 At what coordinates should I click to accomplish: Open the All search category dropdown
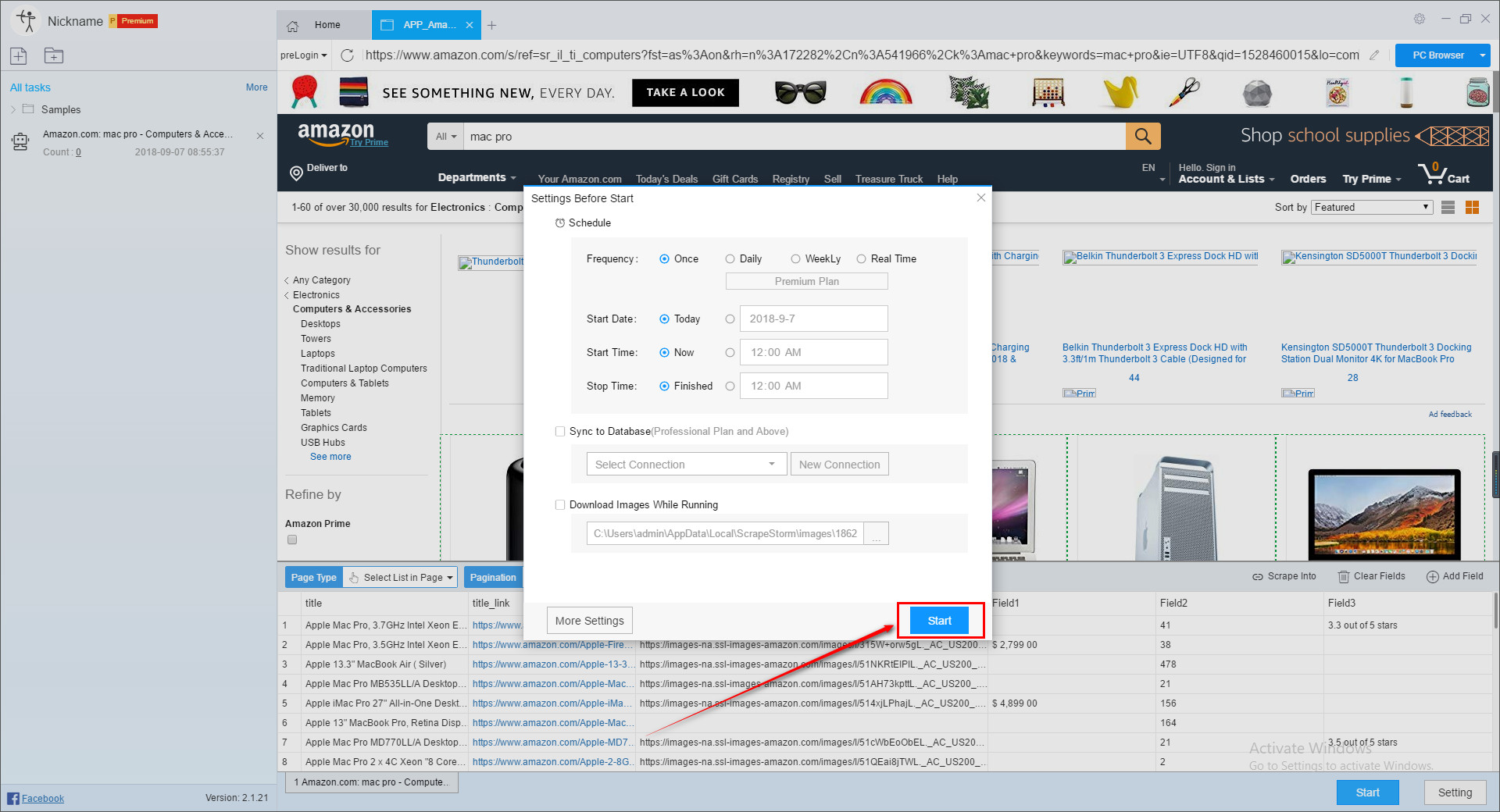click(x=446, y=137)
